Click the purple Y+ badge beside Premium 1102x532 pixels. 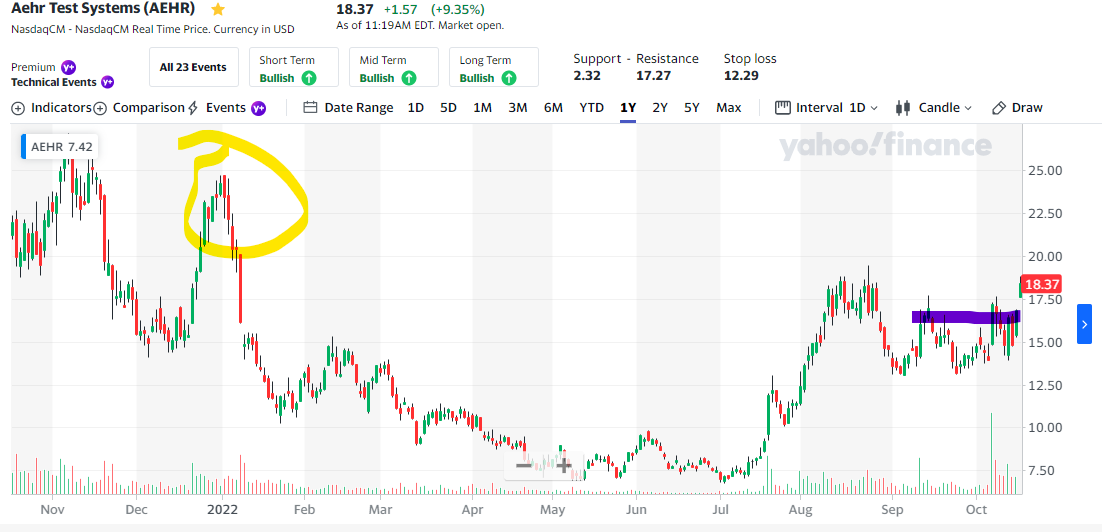[x=68, y=67]
